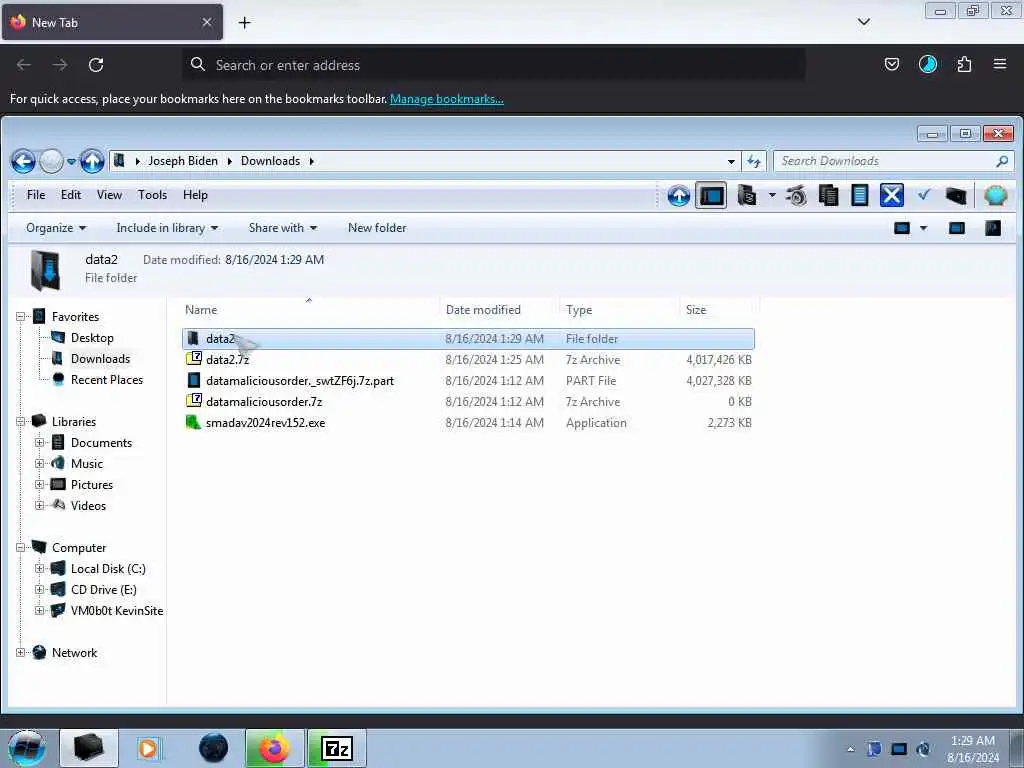Collapse the Libraries tree node
The image size is (1024, 768).
coord(20,422)
